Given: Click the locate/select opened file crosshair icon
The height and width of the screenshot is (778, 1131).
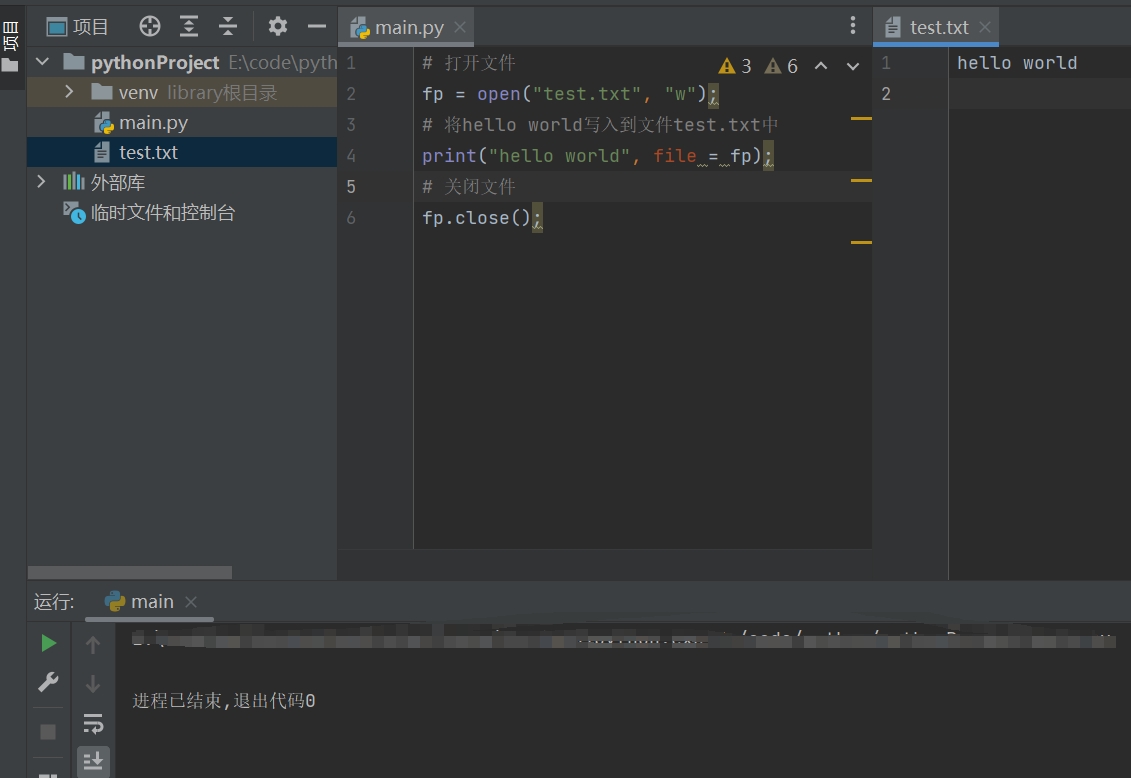Looking at the screenshot, I should tap(149, 27).
